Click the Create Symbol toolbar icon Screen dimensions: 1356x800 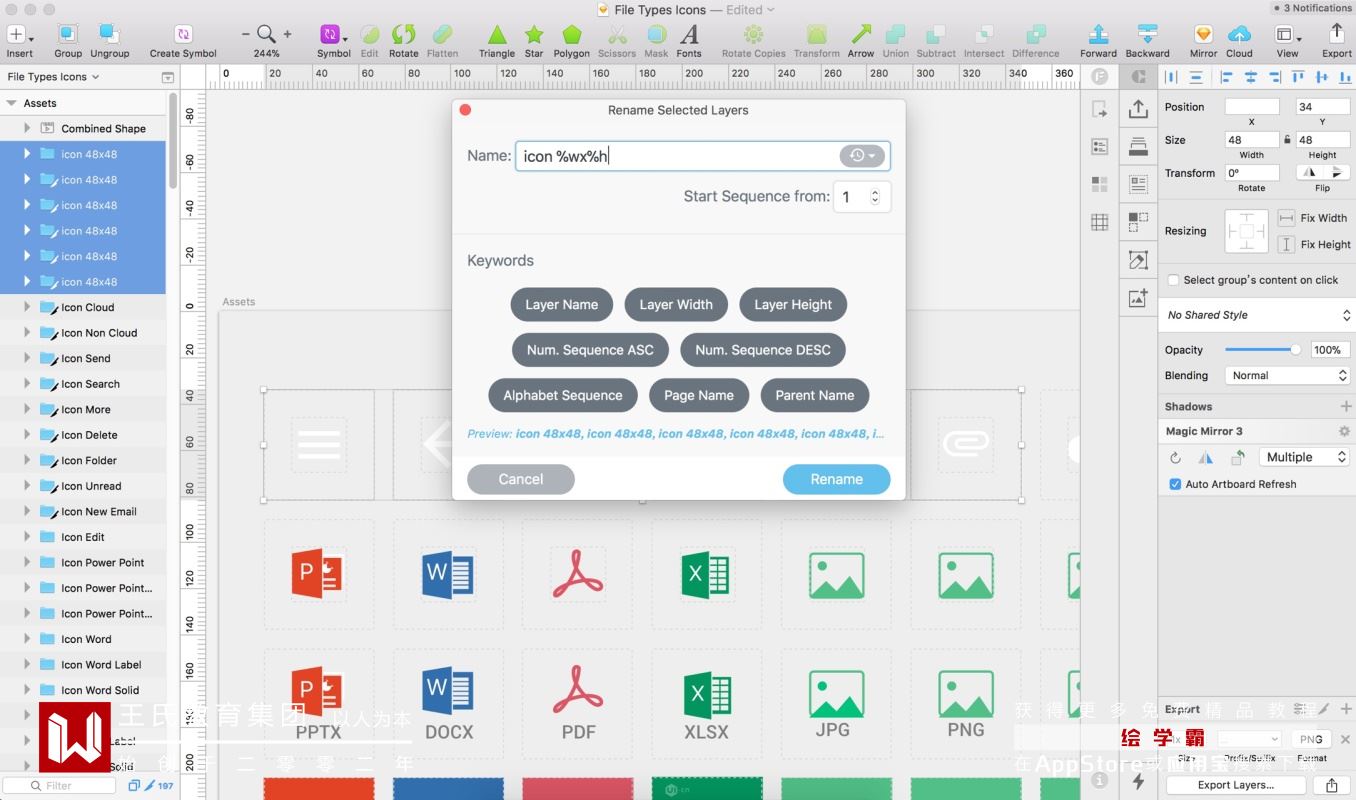point(183,40)
